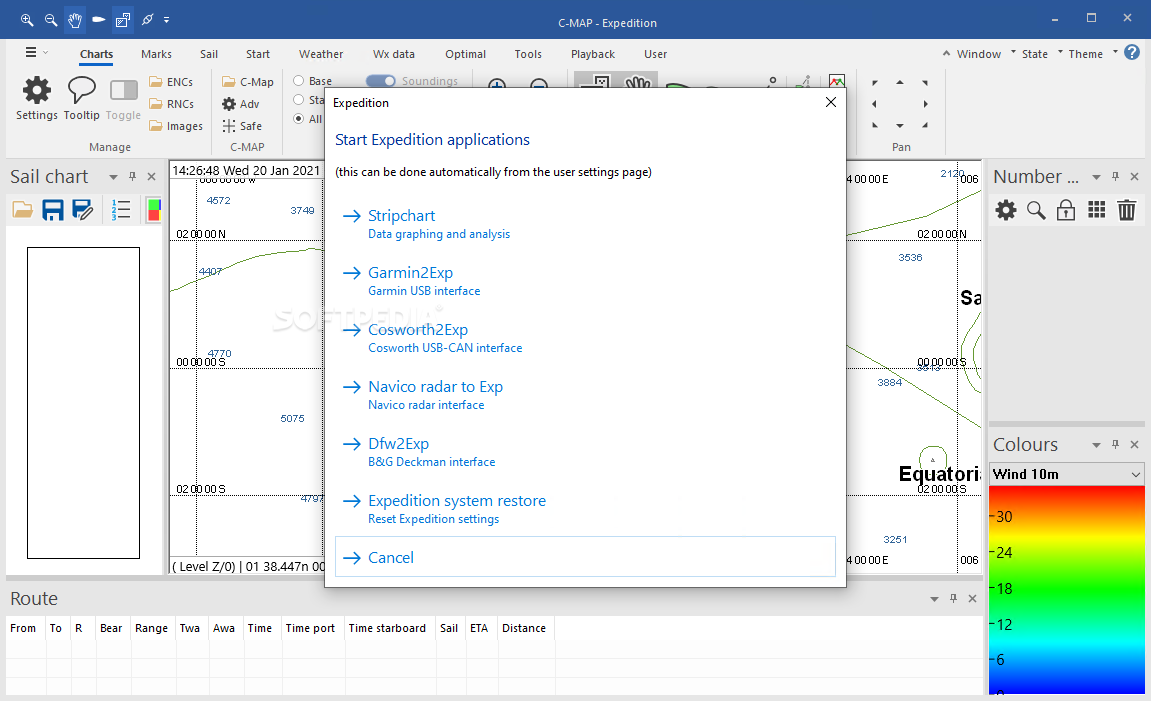
Task: Open the hamburger application menu
Action: coord(31,52)
